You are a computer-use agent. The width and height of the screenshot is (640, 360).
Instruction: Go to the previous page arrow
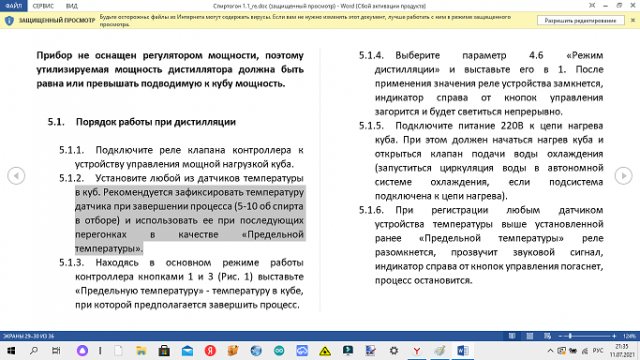[x=16, y=176]
